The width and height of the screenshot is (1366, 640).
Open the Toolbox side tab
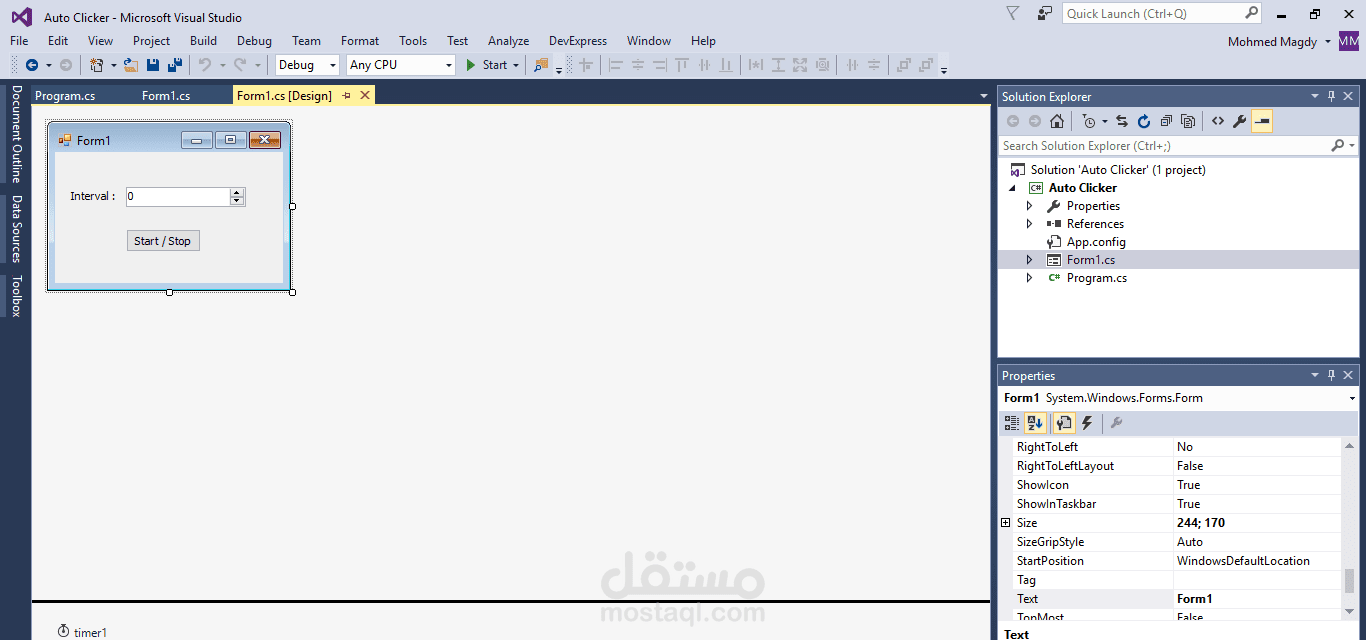coord(16,297)
